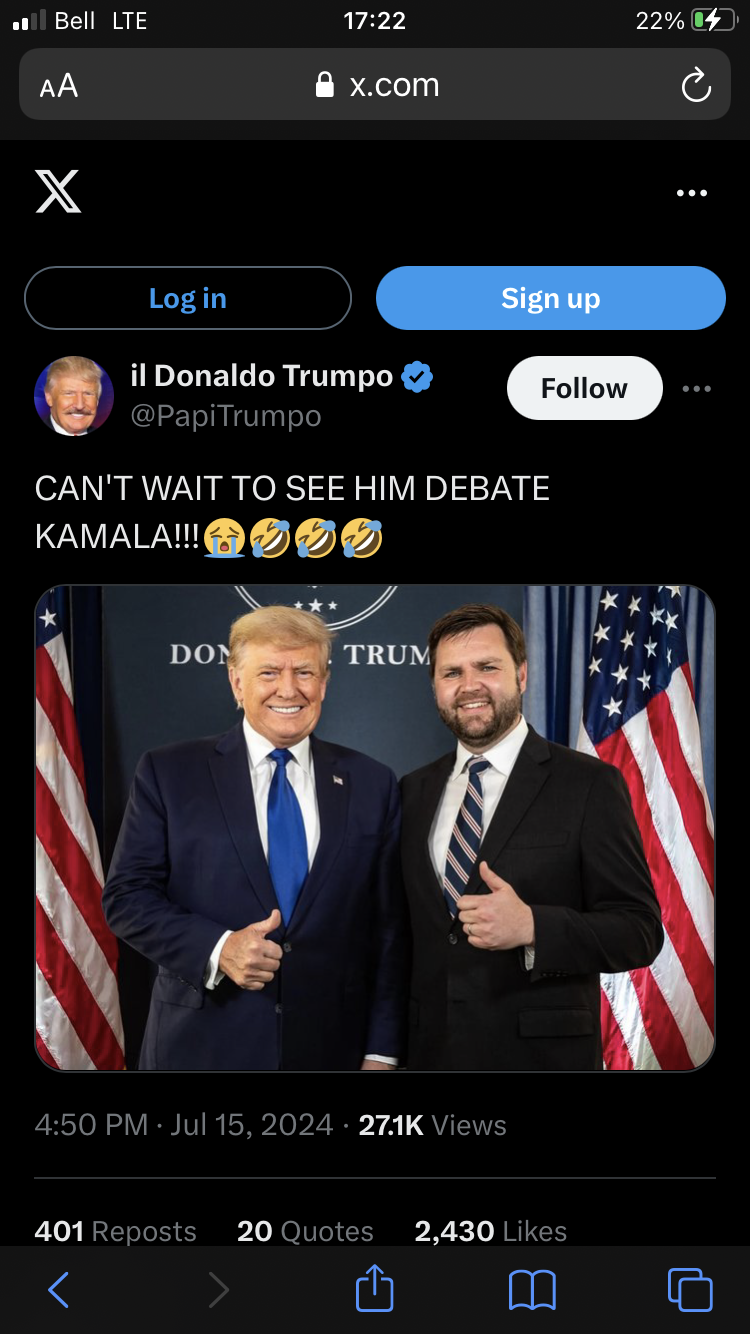This screenshot has width=750, height=1334.
Task: Tap the blue verified badge icon
Action: [x=417, y=377]
